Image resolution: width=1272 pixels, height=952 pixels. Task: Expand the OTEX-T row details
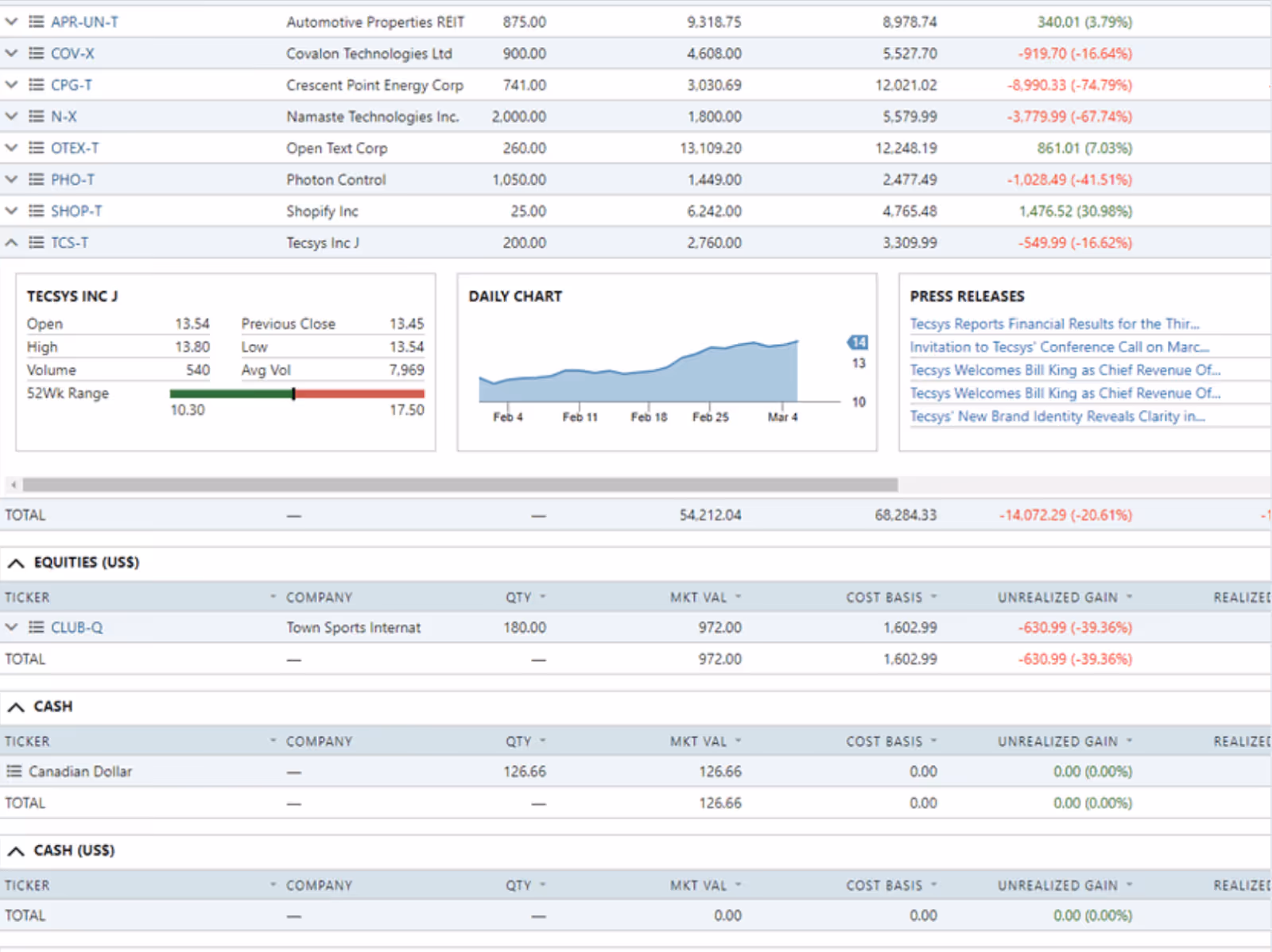coord(11,148)
